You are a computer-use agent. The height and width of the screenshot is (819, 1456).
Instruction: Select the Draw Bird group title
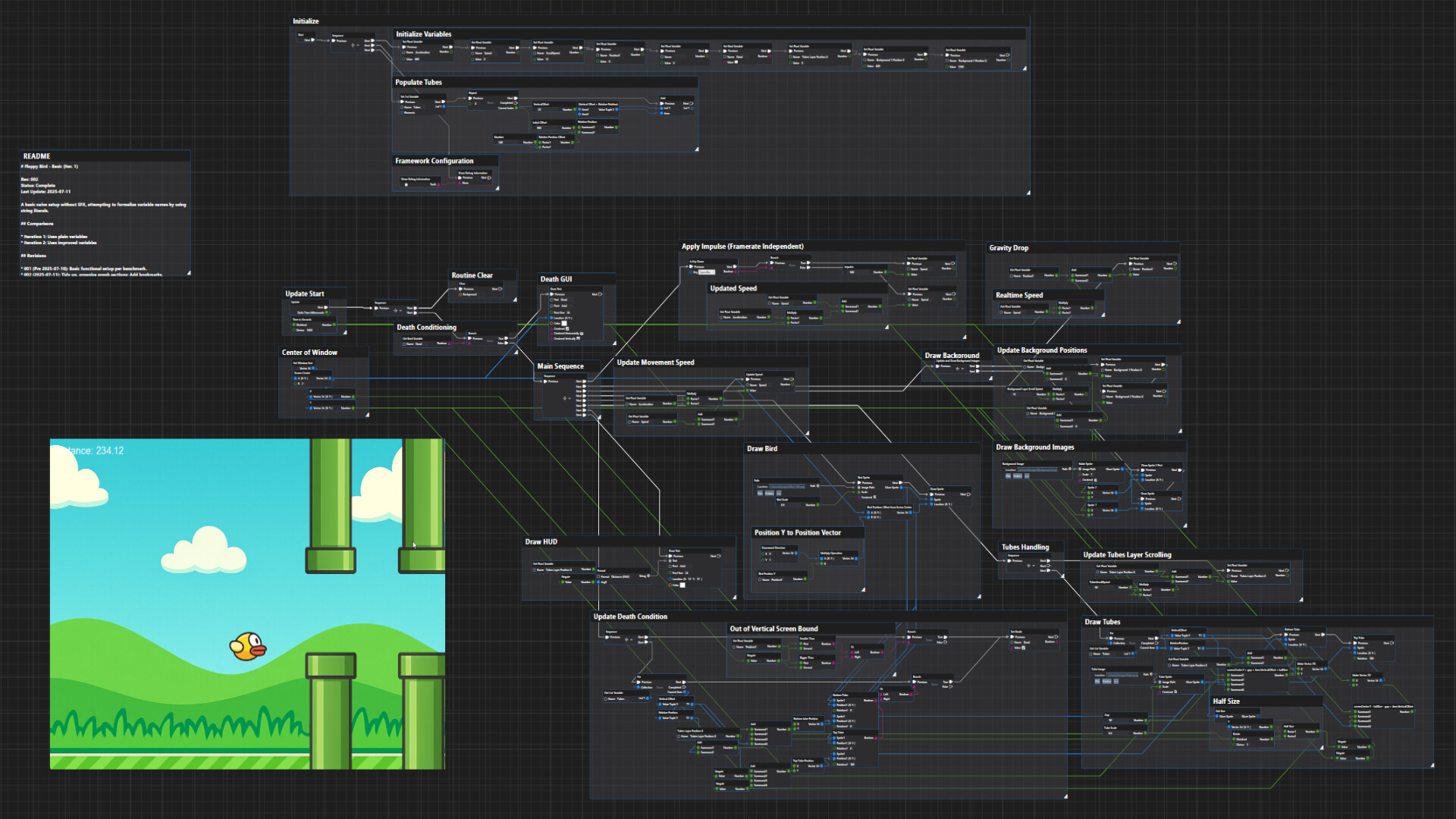click(x=762, y=449)
